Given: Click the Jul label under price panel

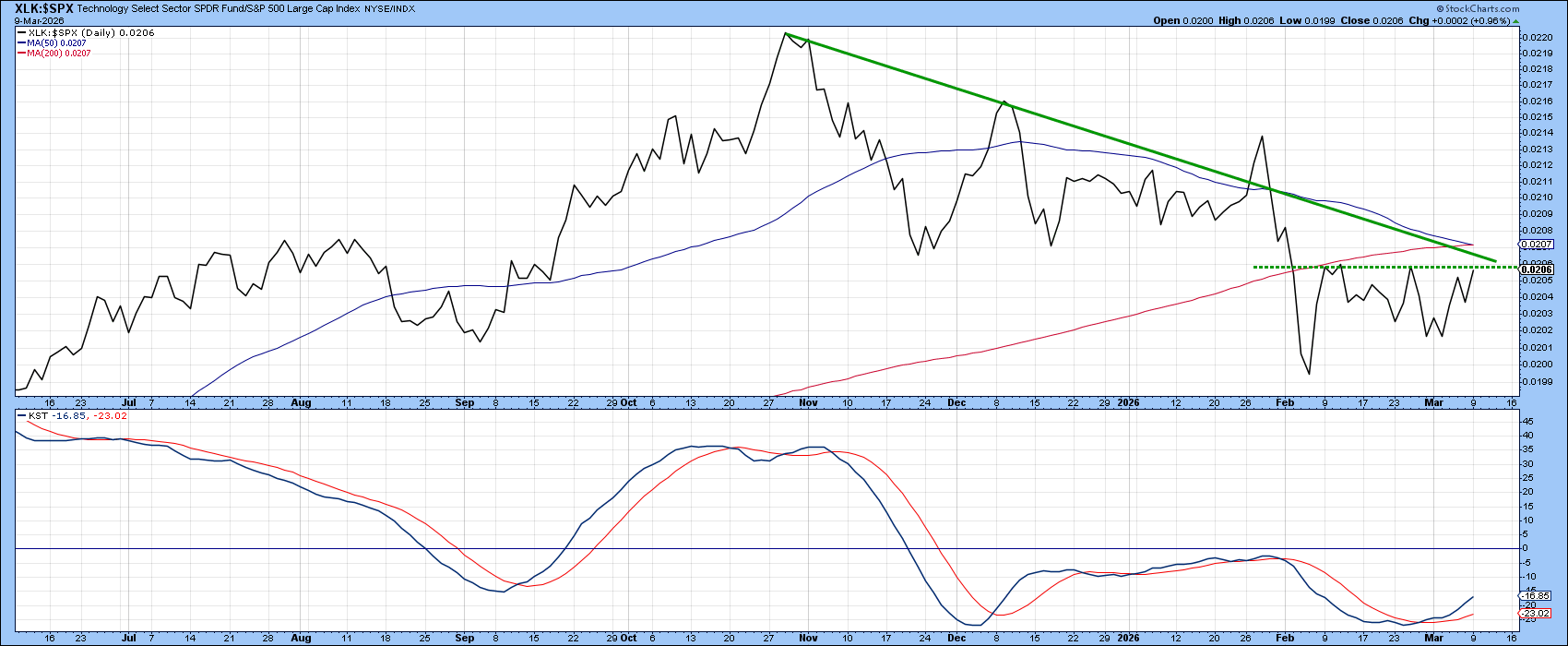Looking at the screenshot, I should tap(129, 403).
